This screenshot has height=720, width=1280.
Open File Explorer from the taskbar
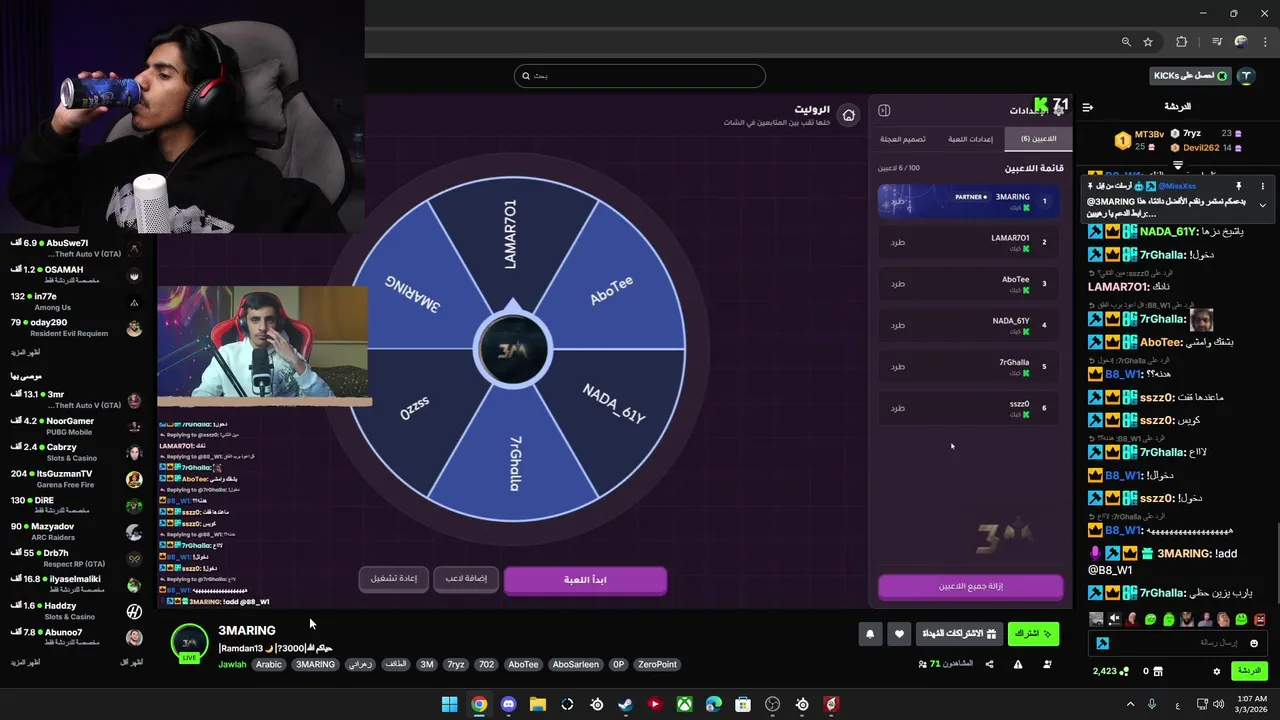point(537,704)
